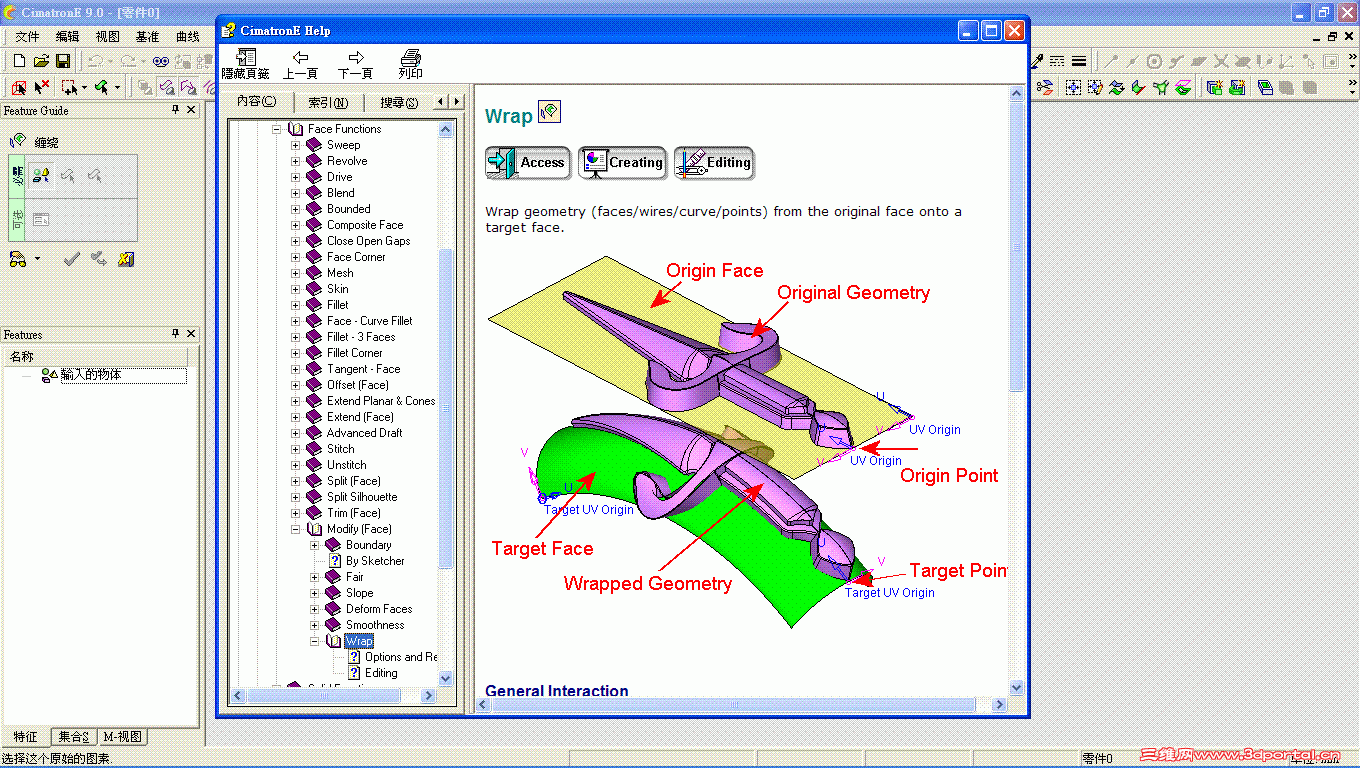Open the 基准 menu
The width and height of the screenshot is (1360, 768).
(147, 37)
